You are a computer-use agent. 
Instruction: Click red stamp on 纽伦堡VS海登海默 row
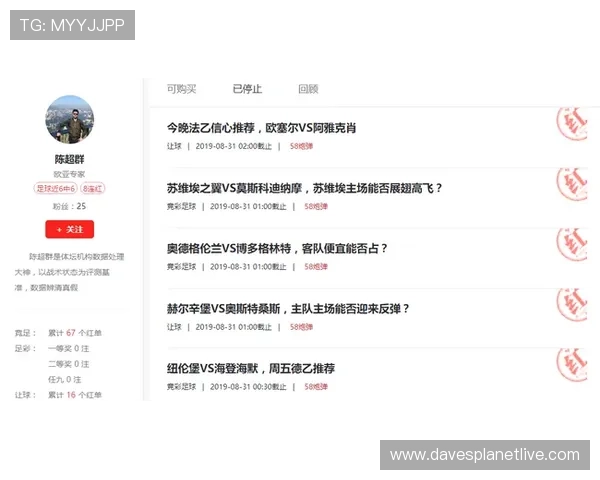pos(572,364)
